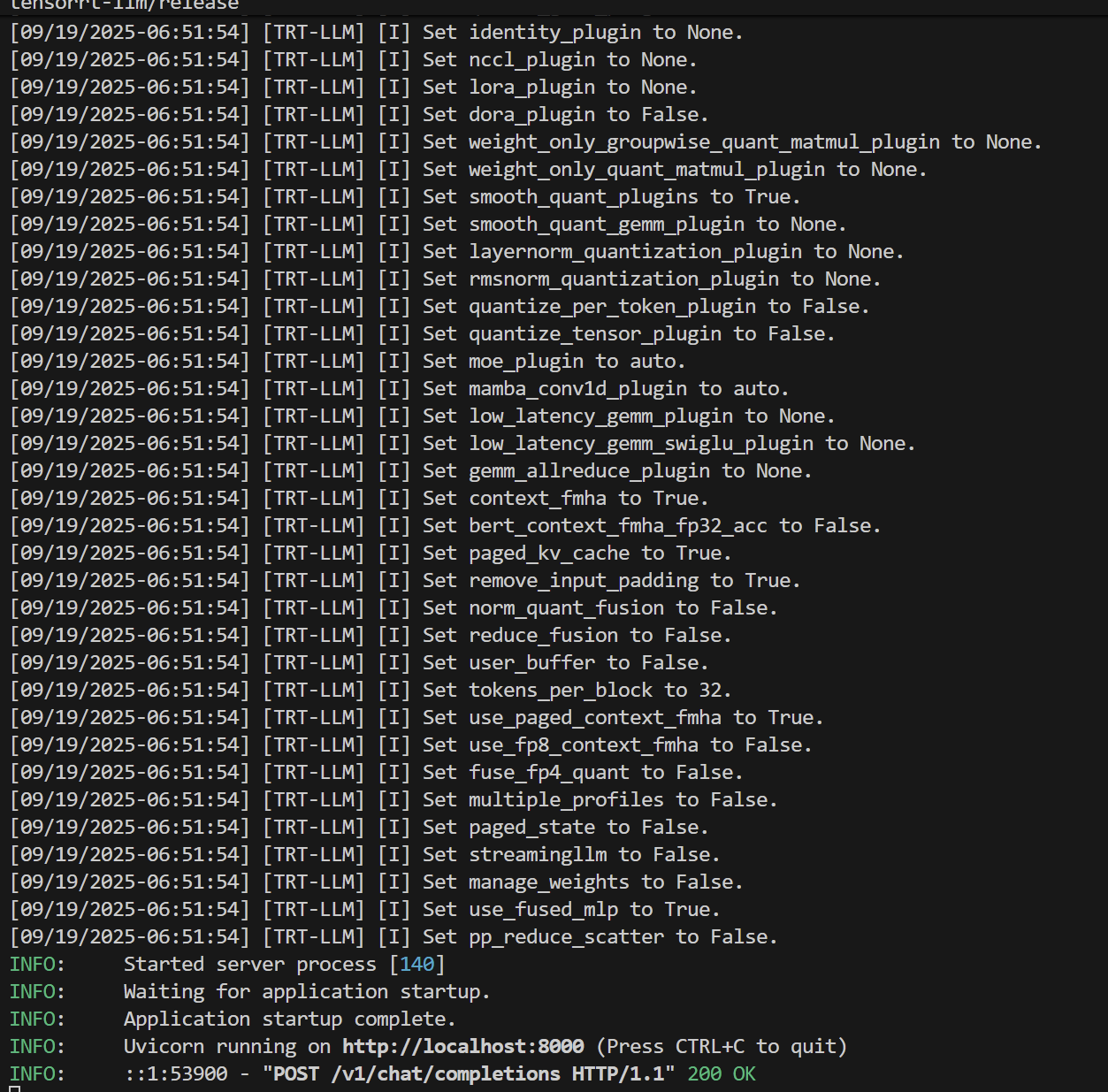
Task: Click the pp_reduce_scatter setting name
Action: point(566,937)
